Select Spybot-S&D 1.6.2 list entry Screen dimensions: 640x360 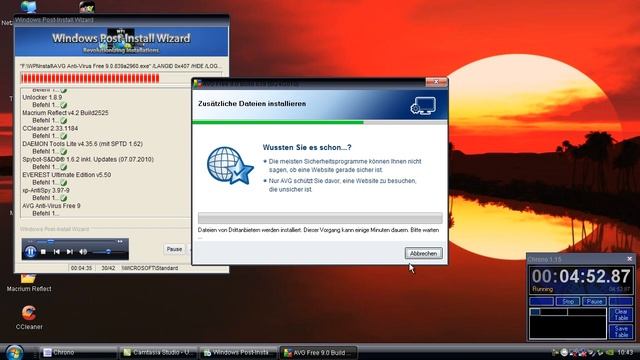(88, 159)
